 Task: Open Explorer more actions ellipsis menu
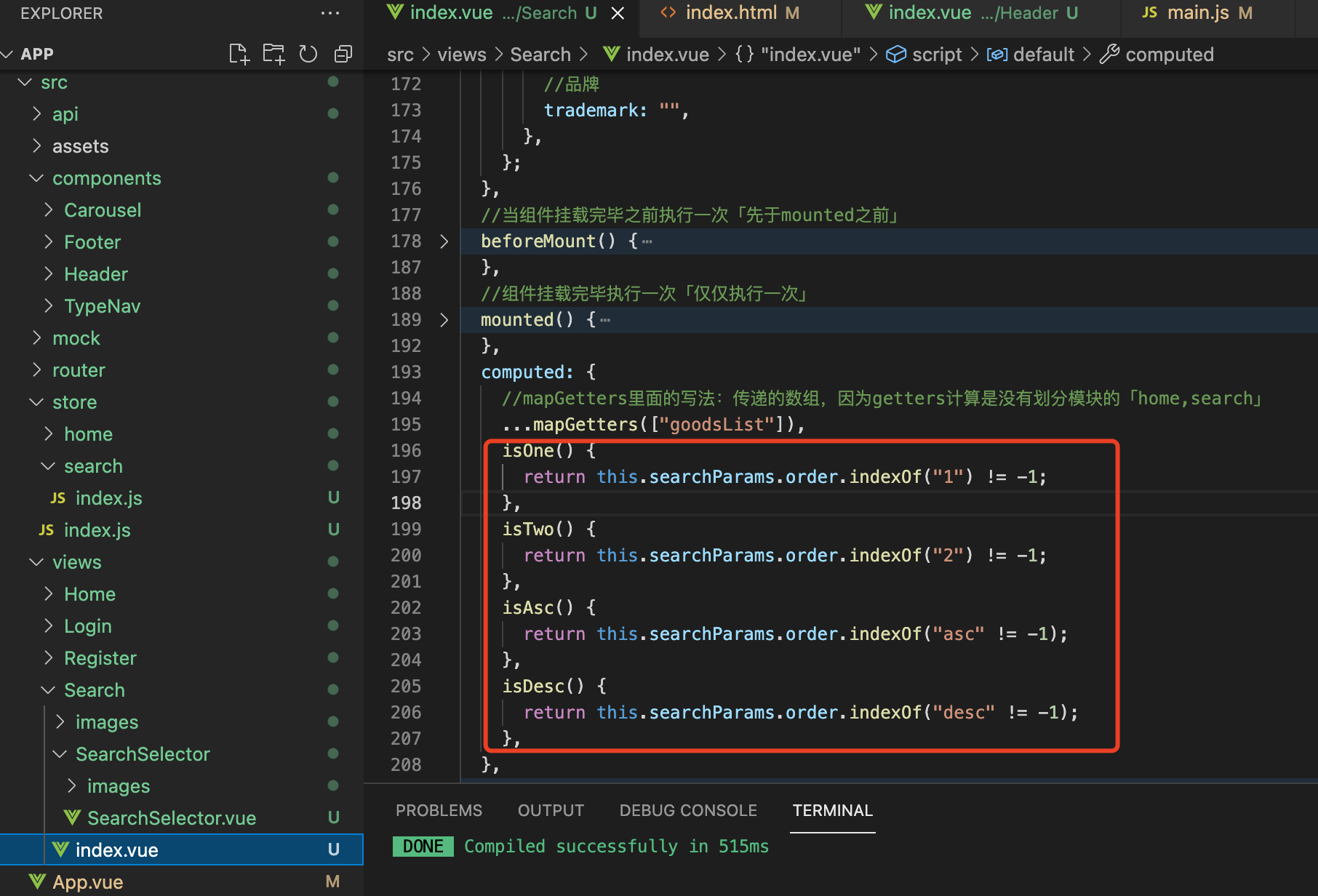point(329,13)
